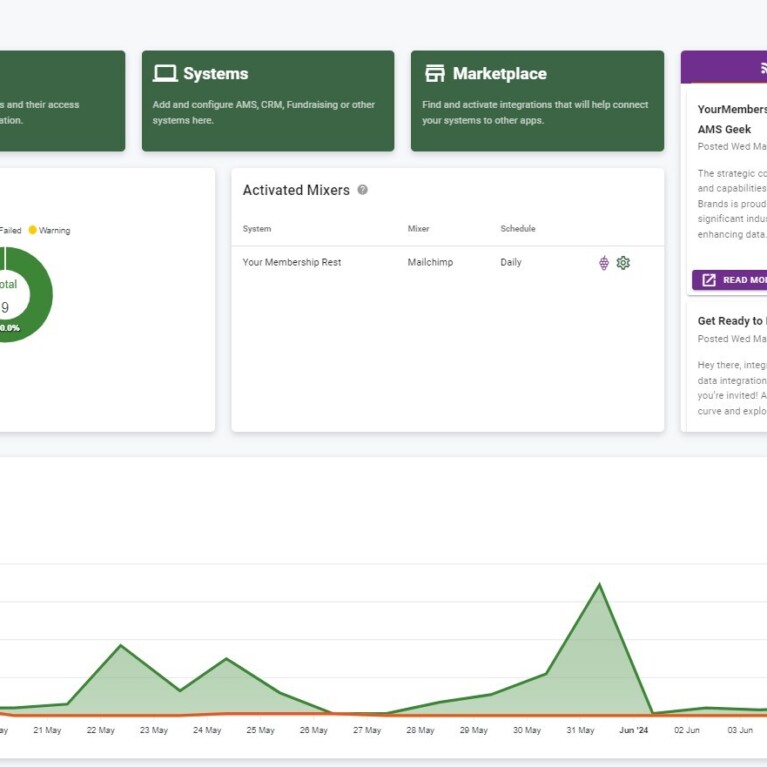
Task: Click the Jun '24 axis label
Action: pos(633,730)
